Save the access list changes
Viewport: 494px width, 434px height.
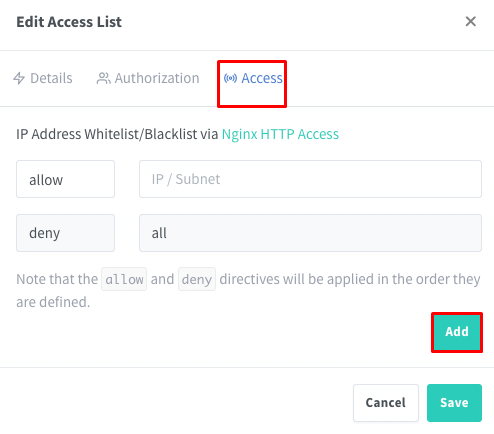pos(454,403)
